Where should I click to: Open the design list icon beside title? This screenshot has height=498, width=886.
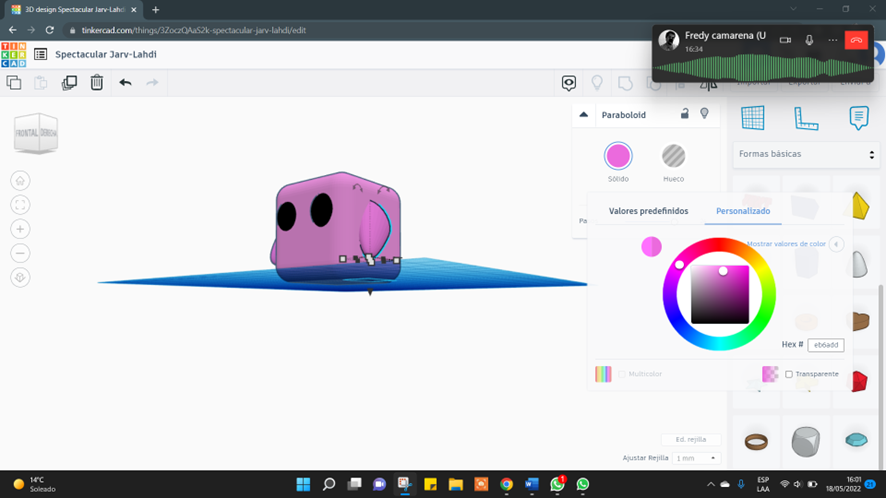click(x=40, y=54)
